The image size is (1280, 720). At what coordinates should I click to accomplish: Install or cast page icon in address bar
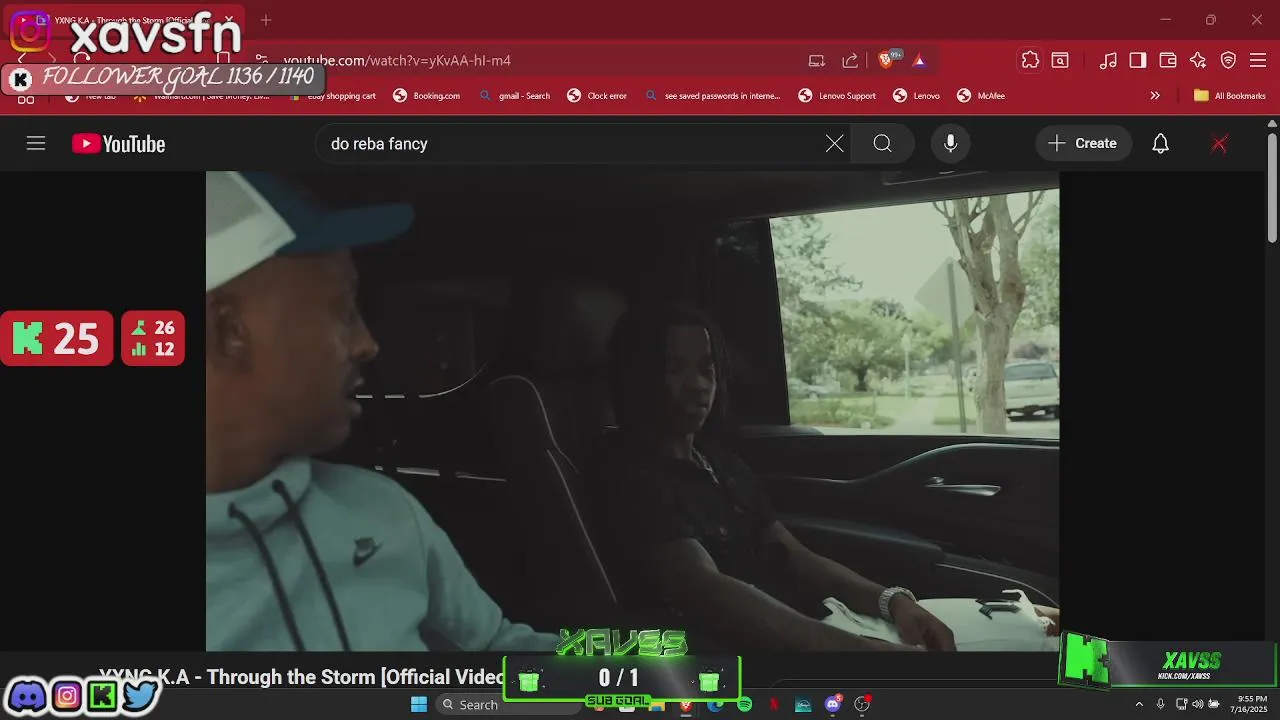click(x=817, y=61)
